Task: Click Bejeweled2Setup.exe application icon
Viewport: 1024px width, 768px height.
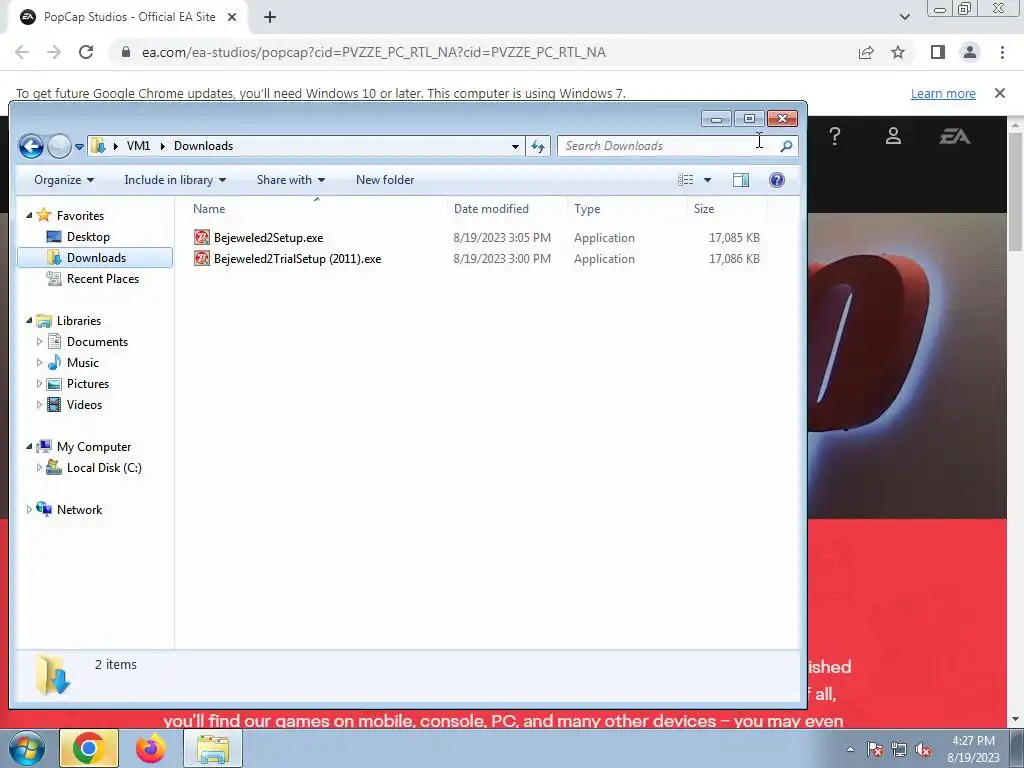Action: pyautogui.click(x=202, y=238)
